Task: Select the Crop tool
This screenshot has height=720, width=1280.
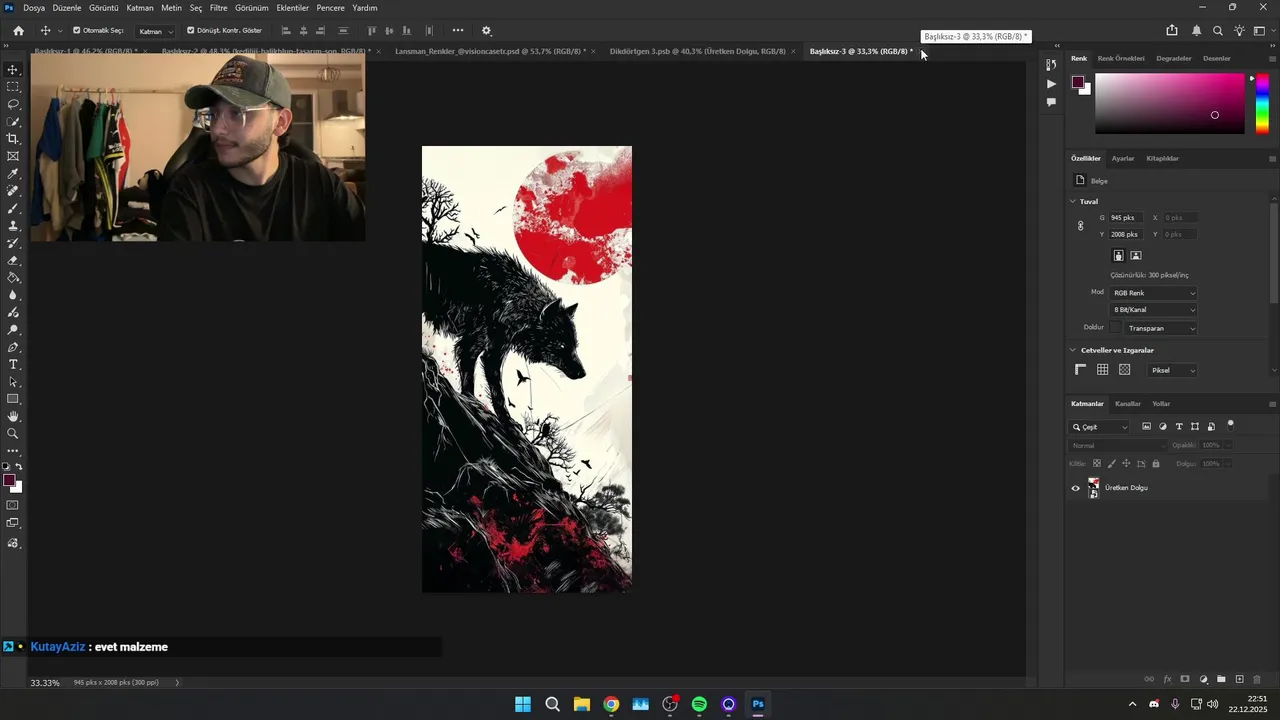Action: 13,139
